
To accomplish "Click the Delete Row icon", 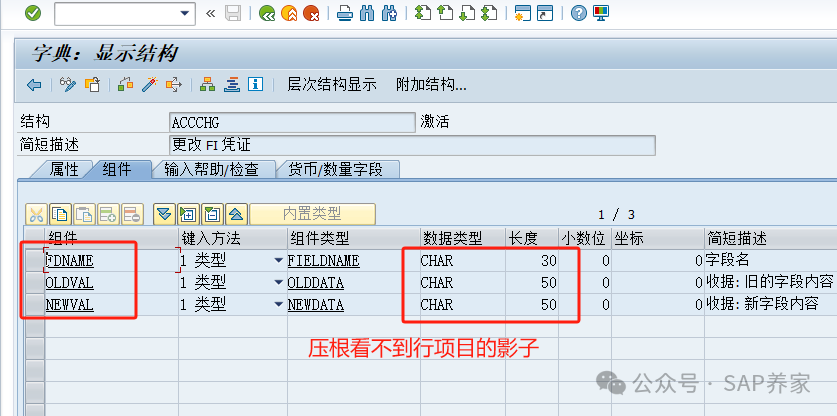I will pos(132,215).
